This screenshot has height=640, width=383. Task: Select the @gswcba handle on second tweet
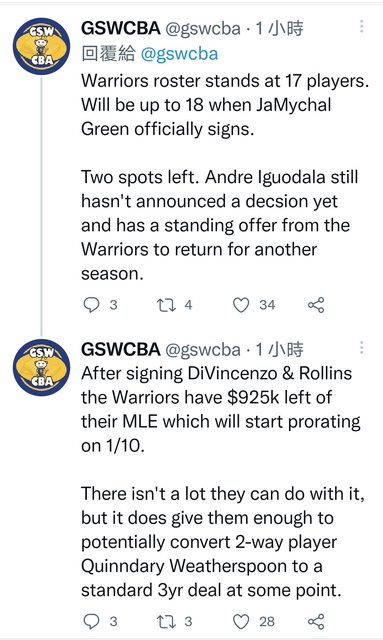tap(203, 349)
